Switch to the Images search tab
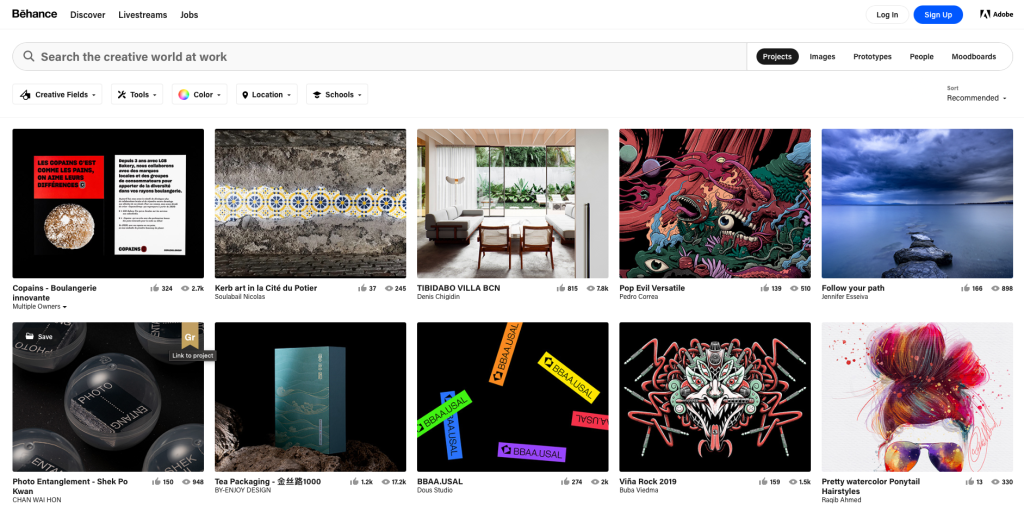 [x=822, y=57]
